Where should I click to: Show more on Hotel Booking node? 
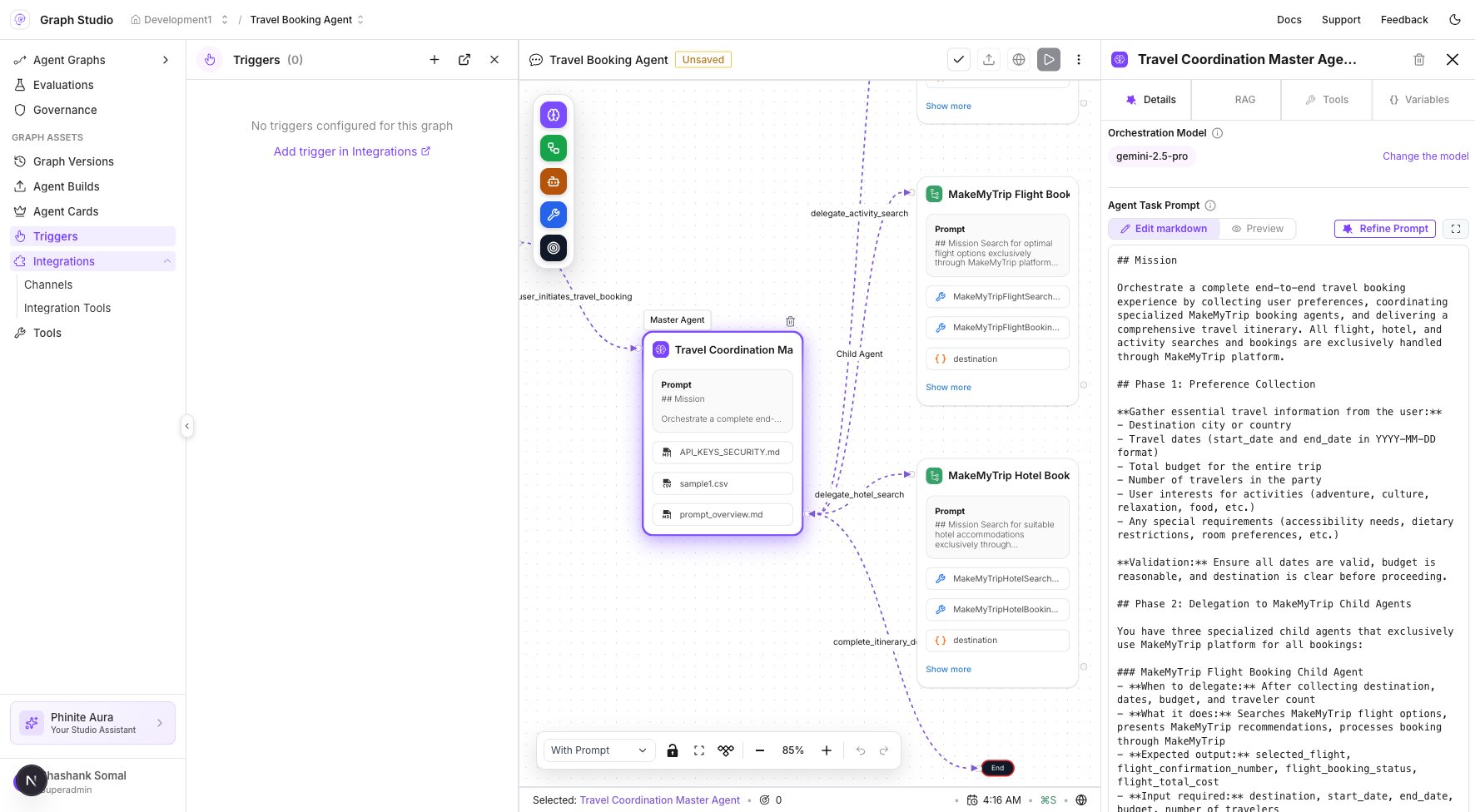point(948,670)
